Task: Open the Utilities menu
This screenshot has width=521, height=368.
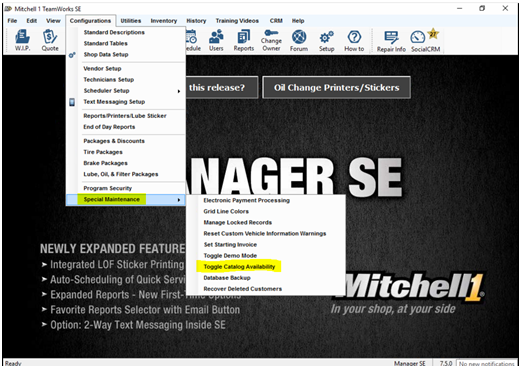Action: tap(131, 21)
